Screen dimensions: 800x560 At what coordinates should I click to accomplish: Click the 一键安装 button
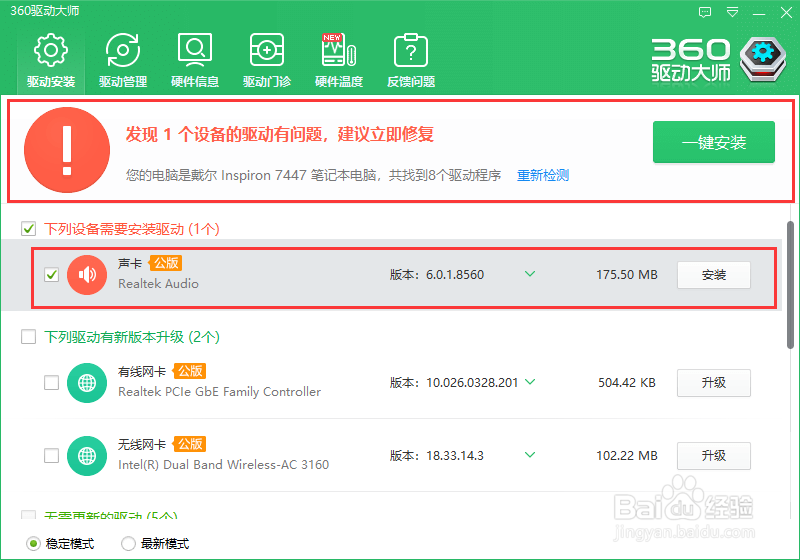[714, 142]
